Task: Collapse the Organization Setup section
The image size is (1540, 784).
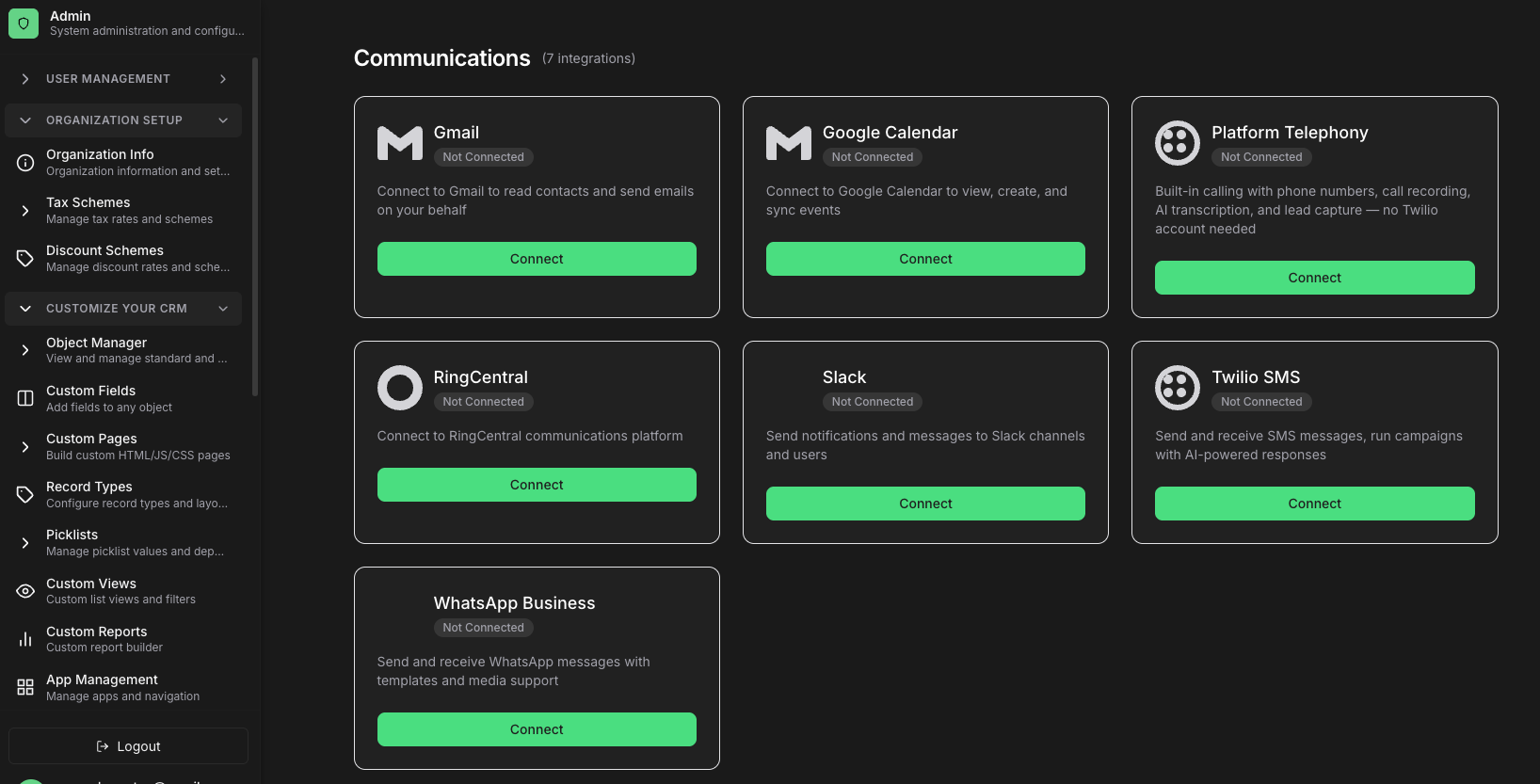Action: coord(123,120)
